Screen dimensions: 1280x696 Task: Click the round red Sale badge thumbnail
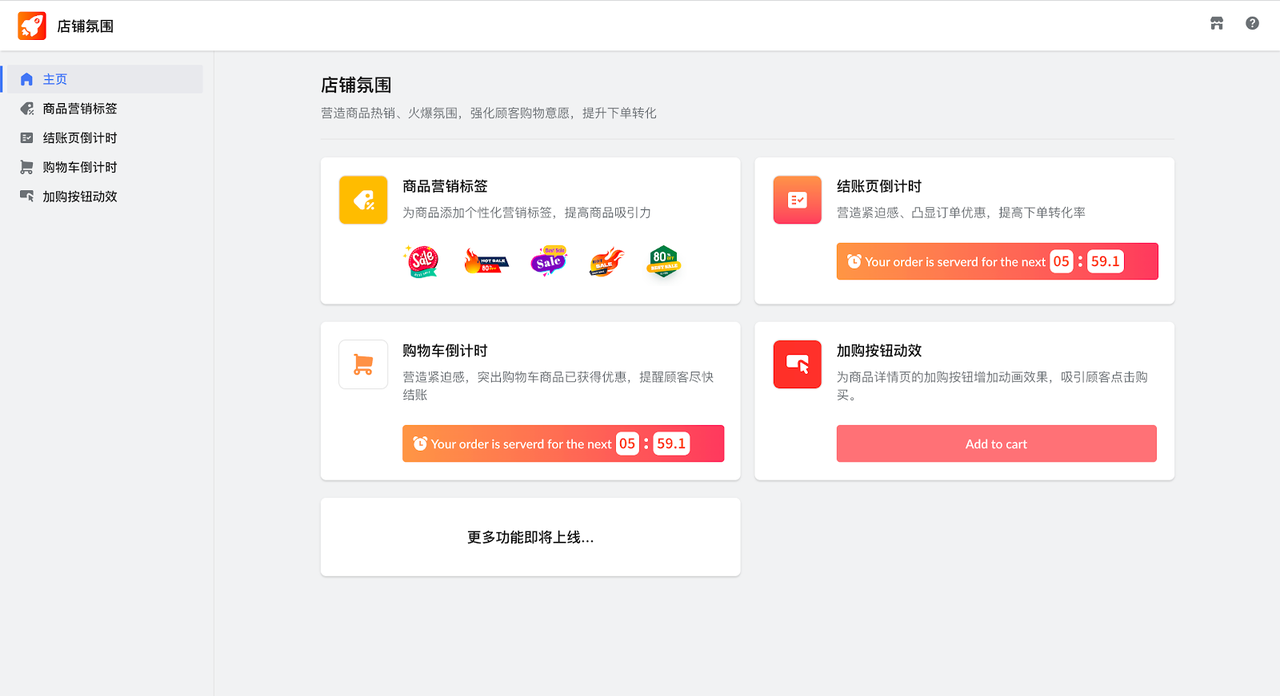(421, 261)
